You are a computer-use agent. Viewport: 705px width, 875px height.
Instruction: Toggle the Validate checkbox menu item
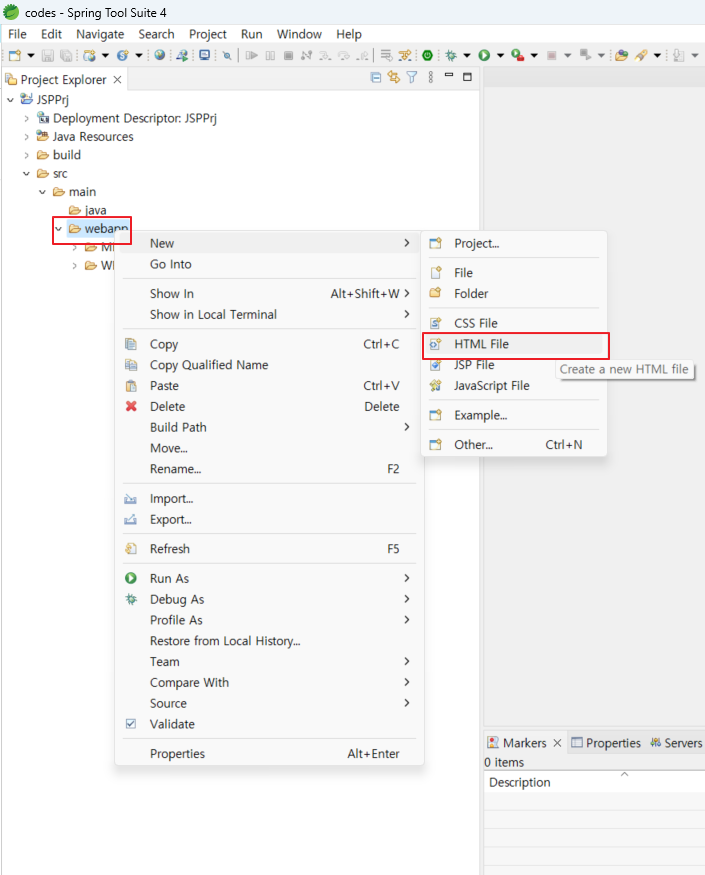269,724
